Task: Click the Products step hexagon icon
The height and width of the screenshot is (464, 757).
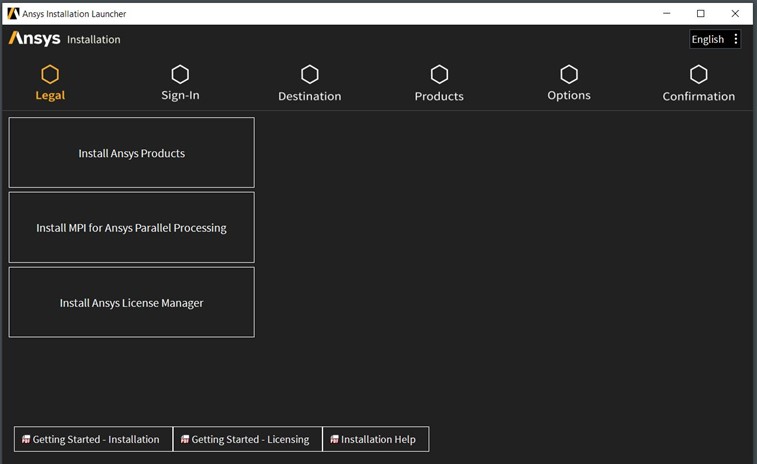Action: [439, 74]
